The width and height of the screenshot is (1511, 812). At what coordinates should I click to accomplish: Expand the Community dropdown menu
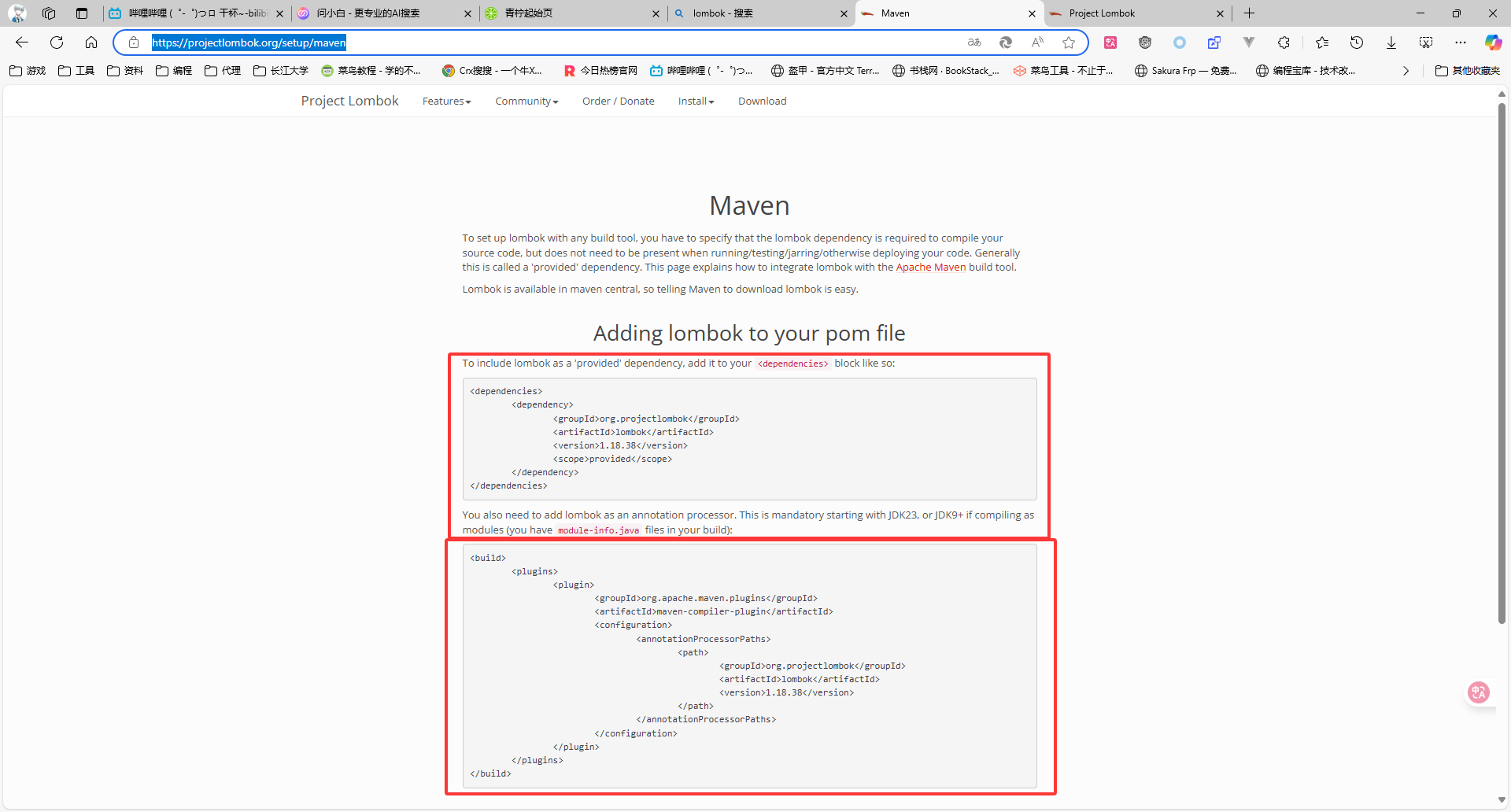pos(526,101)
